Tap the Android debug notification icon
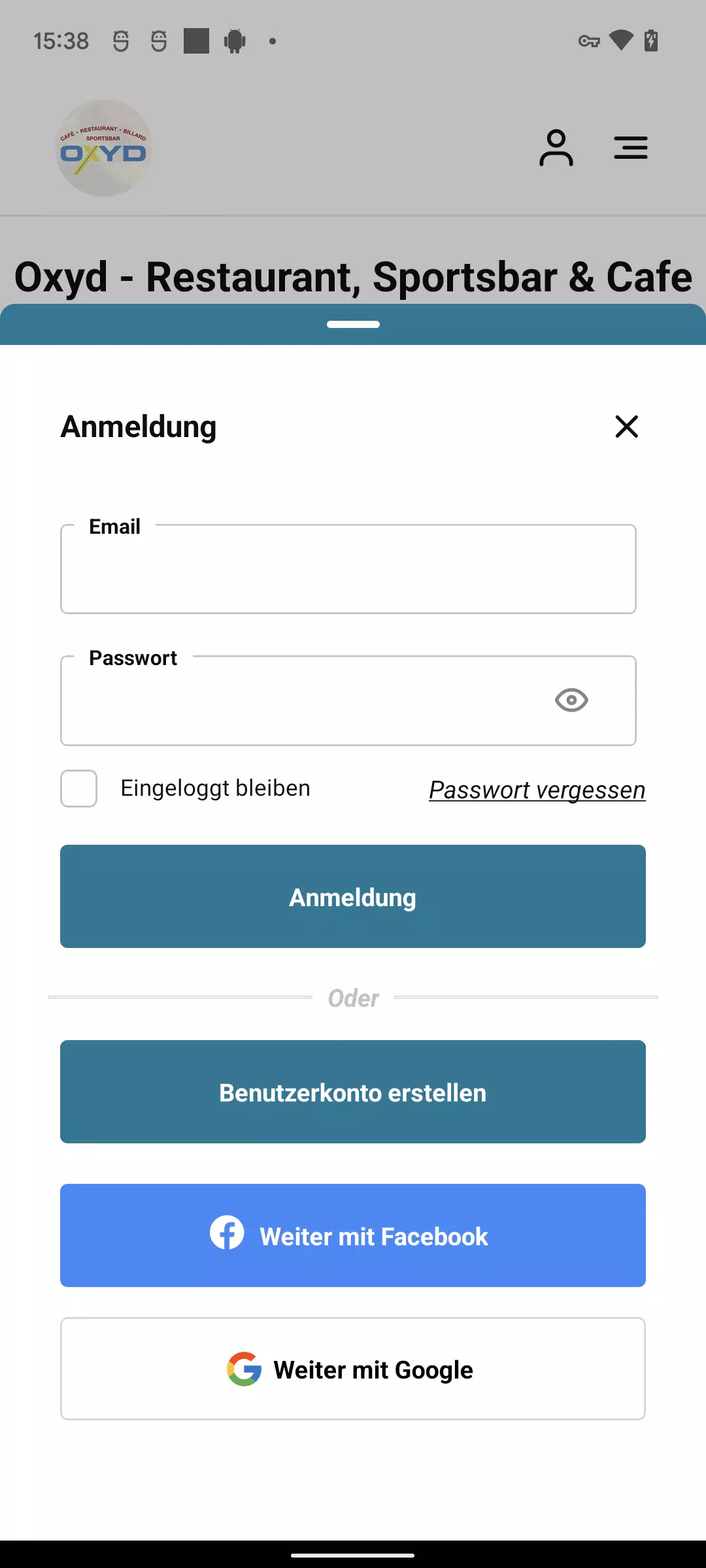 click(235, 41)
